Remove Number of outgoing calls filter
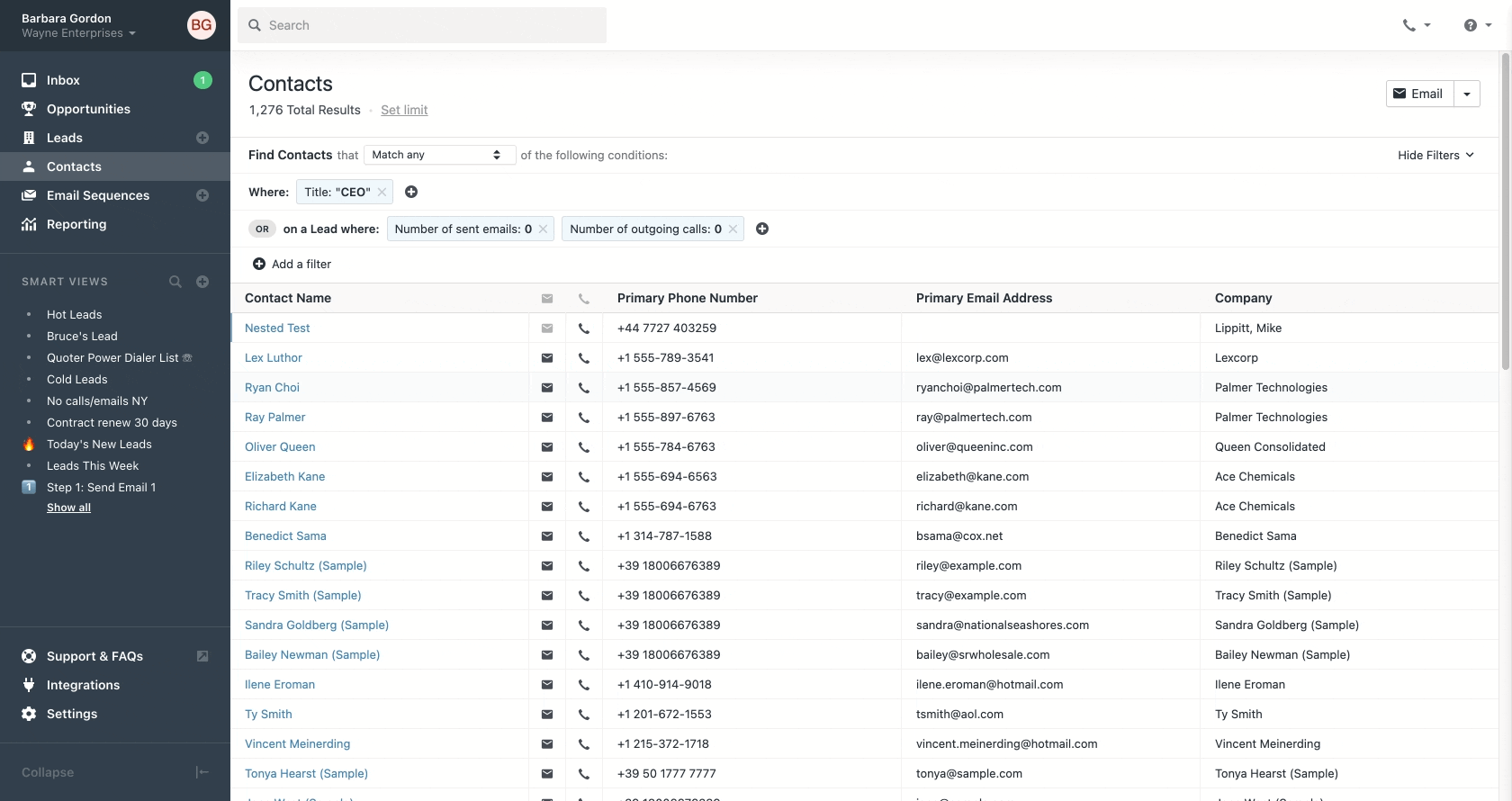The image size is (1512, 801). coord(733,229)
